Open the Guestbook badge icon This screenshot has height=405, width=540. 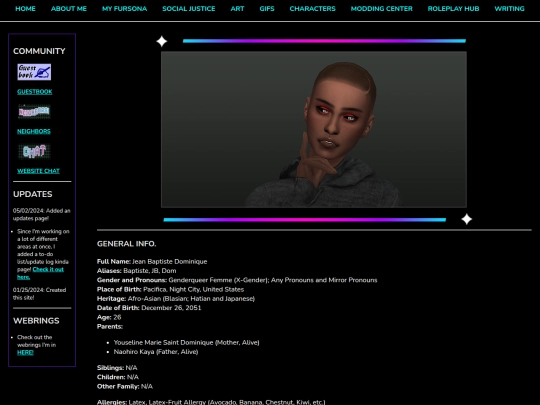(x=34, y=72)
